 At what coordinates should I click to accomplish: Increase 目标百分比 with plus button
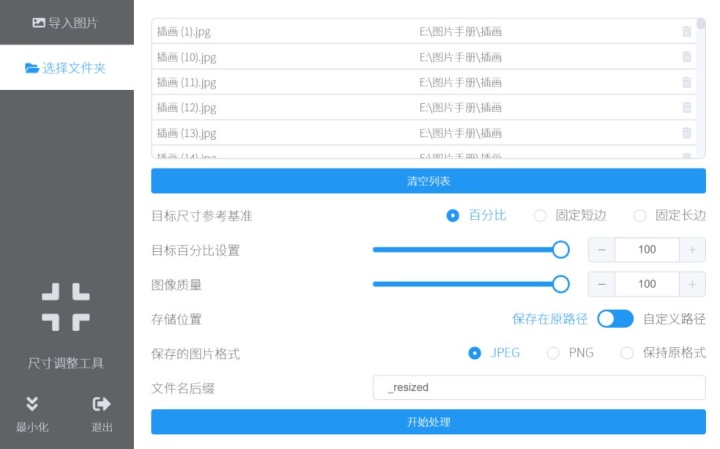pos(692,250)
